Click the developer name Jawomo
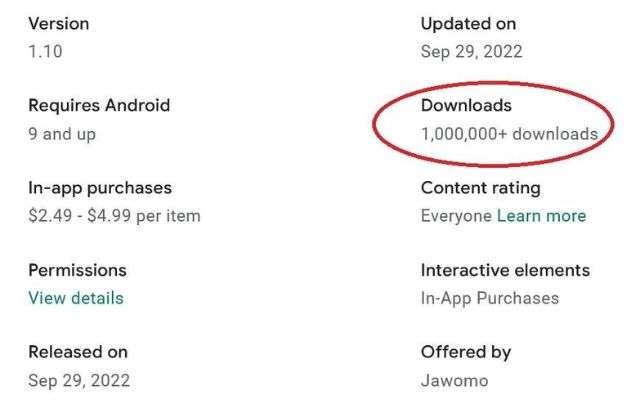Screen dimensions: 640x400 coord(454,380)
